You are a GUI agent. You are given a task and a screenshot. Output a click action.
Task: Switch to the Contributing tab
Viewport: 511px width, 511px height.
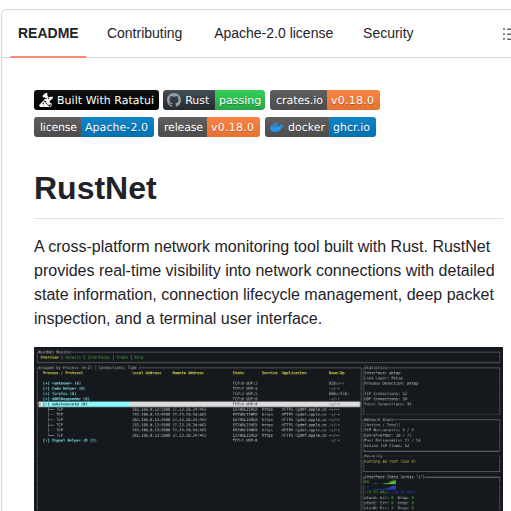coord(144,33)
